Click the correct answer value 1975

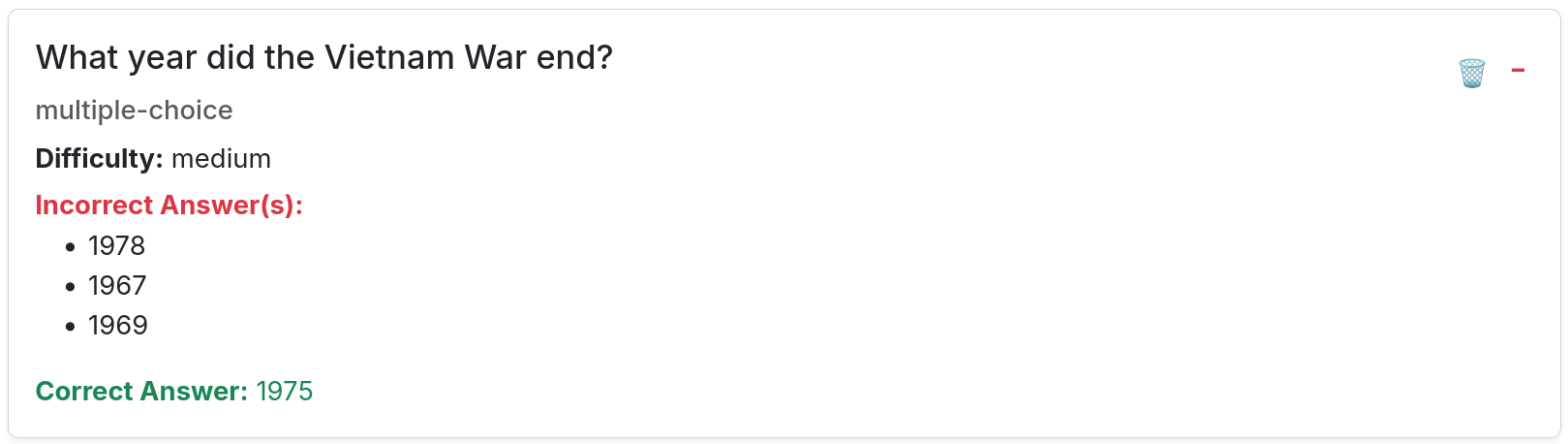[x=284, y=392]
